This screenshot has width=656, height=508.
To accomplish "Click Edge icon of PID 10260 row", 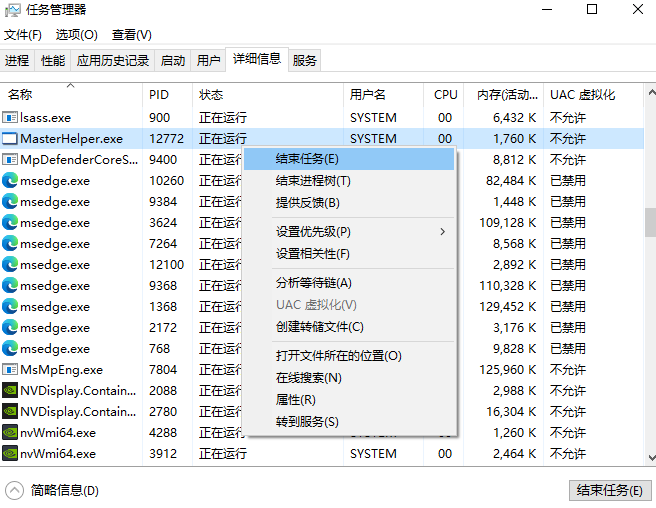I will coord(10,180).
